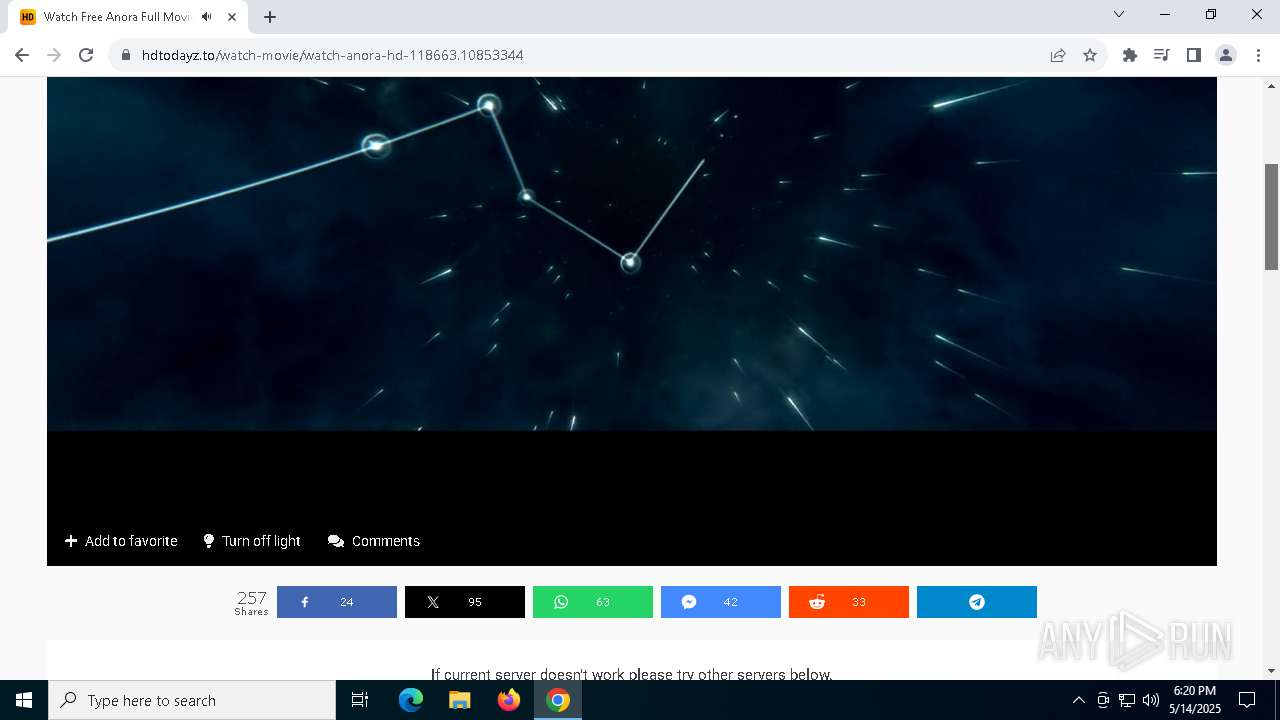
Task: Expand tab search chevron
Action: (x=1119, y=14)
